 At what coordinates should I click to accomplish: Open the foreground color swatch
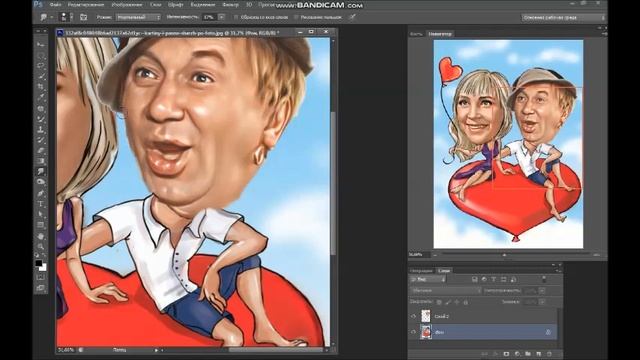38,263
